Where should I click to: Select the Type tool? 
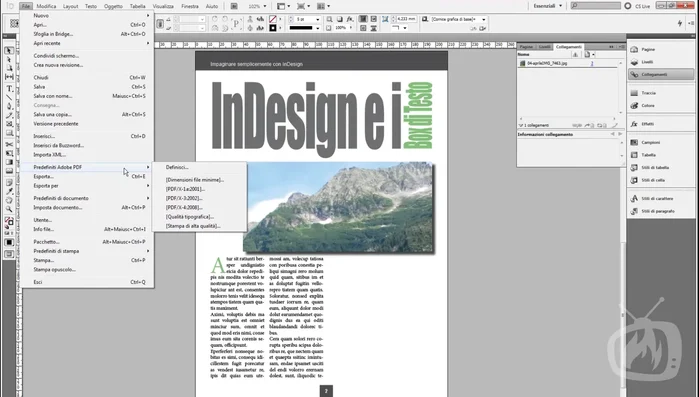(9, 88)
